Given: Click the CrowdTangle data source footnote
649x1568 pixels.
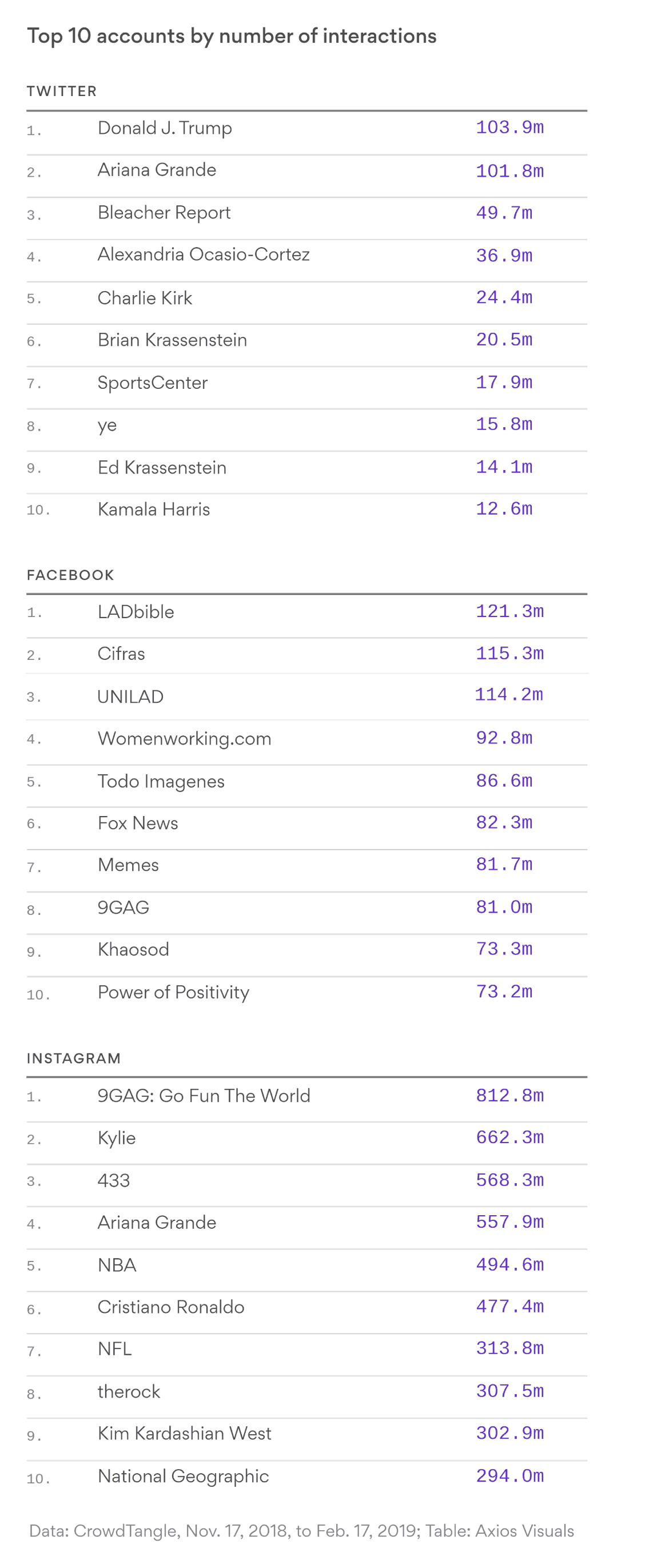Looking at the screenshot, I should 301,1531.
